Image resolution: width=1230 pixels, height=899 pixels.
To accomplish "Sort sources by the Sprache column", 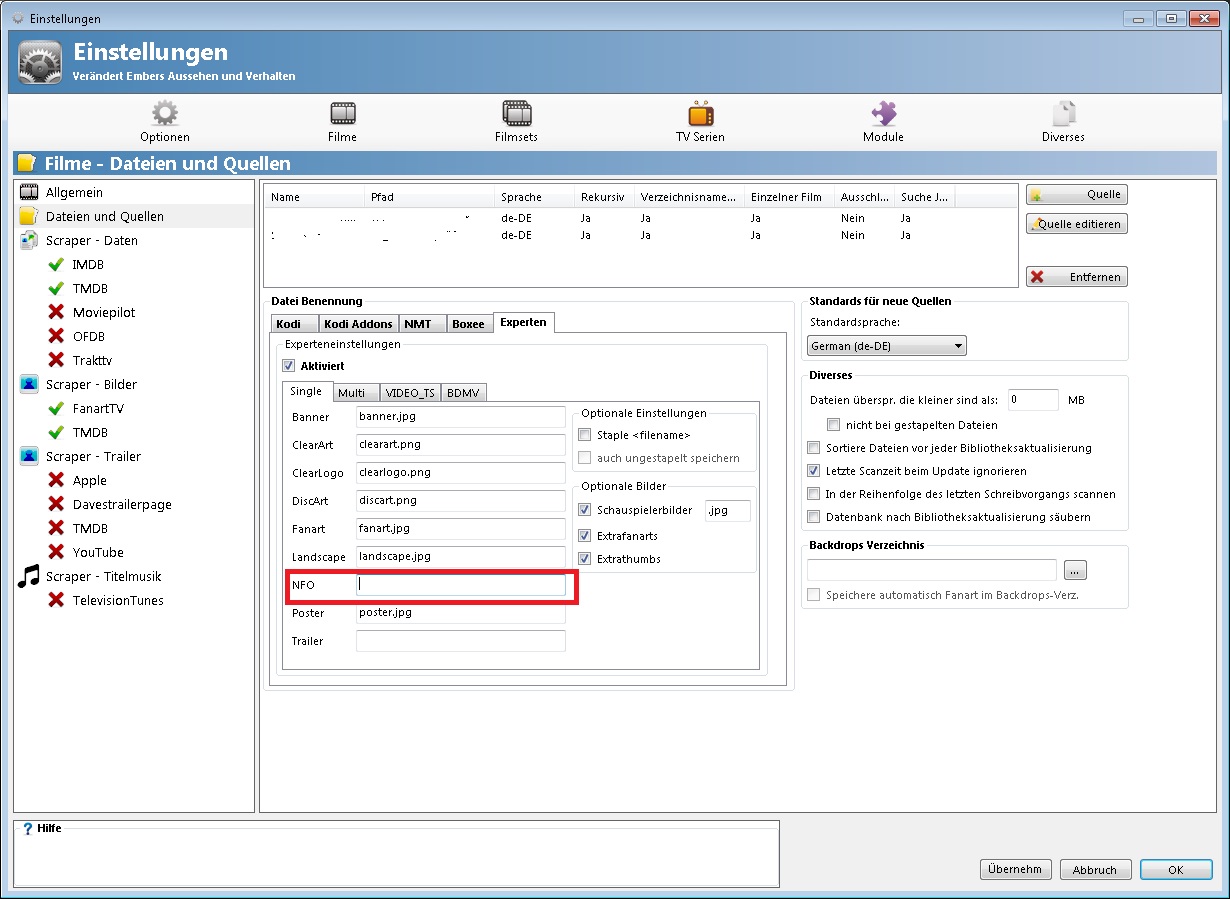I will pos(535,197).
